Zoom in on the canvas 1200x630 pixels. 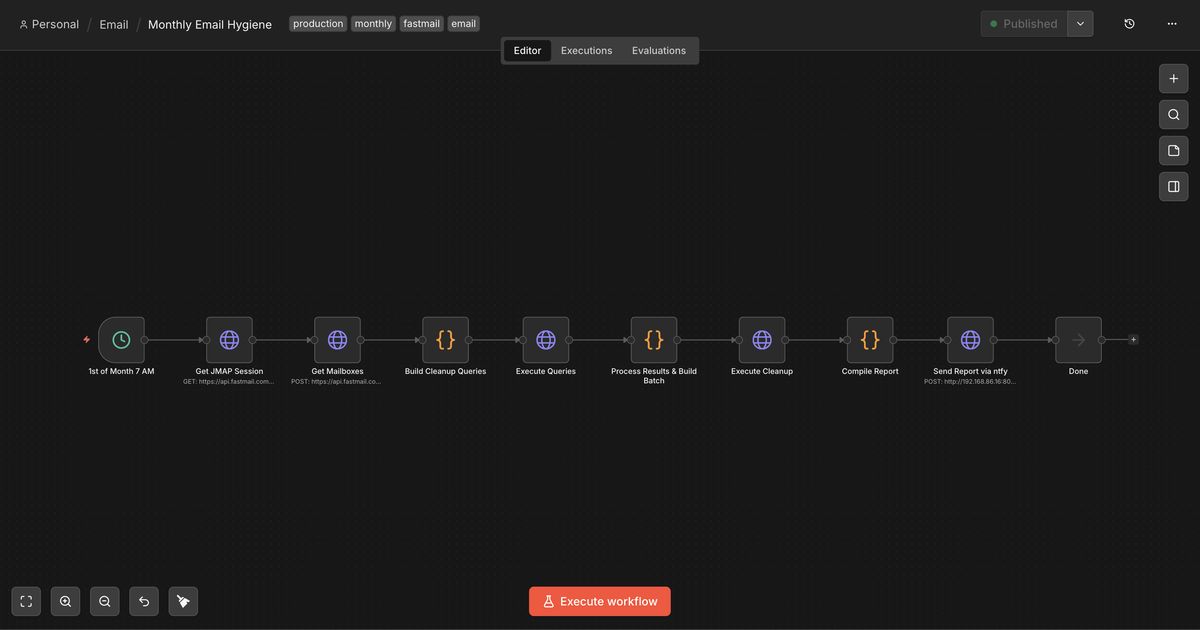(x=65, y=601)
